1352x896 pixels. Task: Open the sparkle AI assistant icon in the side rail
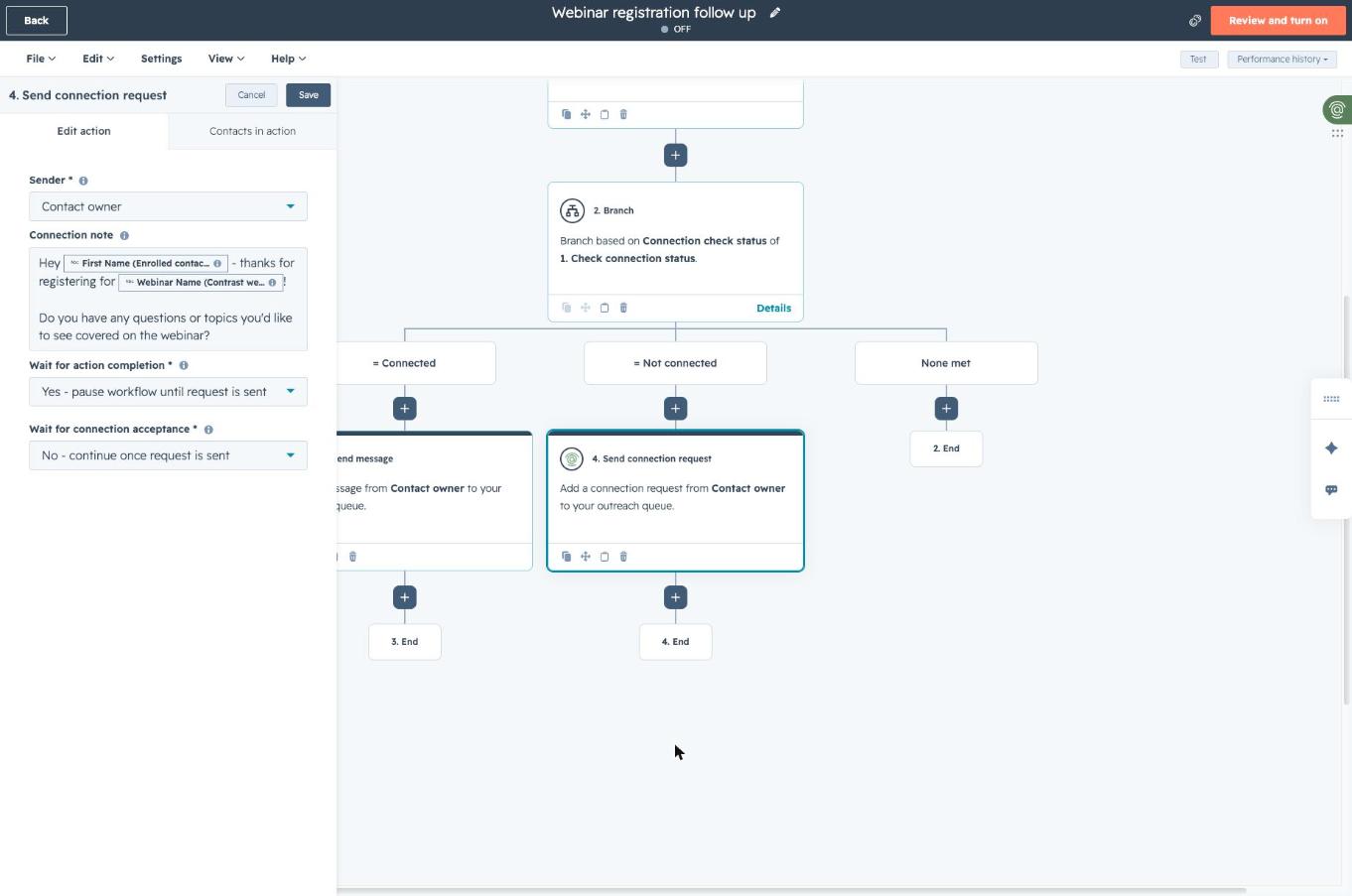(1331, 448)
